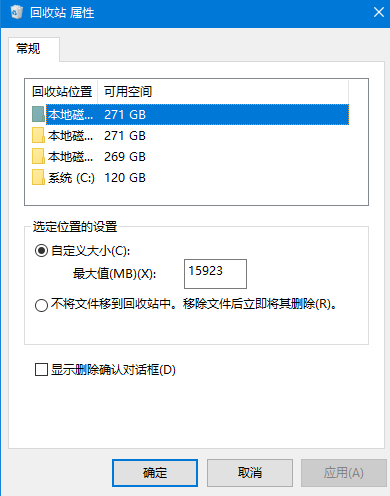Image resolution: width=390 pixels, height=496 pixels.
Task: Click the 应用(A) button
Action: (x=344, y=473)
